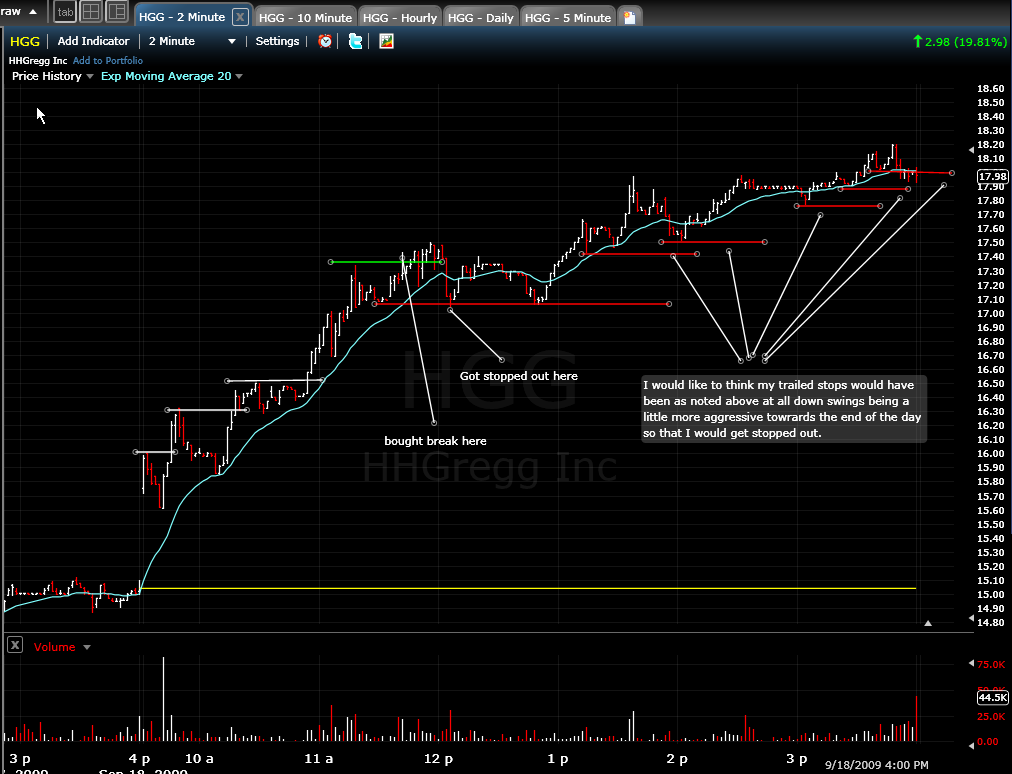The image size is (1012, 774).
Task: Select the split-panel layout icon
Action: 117,12
